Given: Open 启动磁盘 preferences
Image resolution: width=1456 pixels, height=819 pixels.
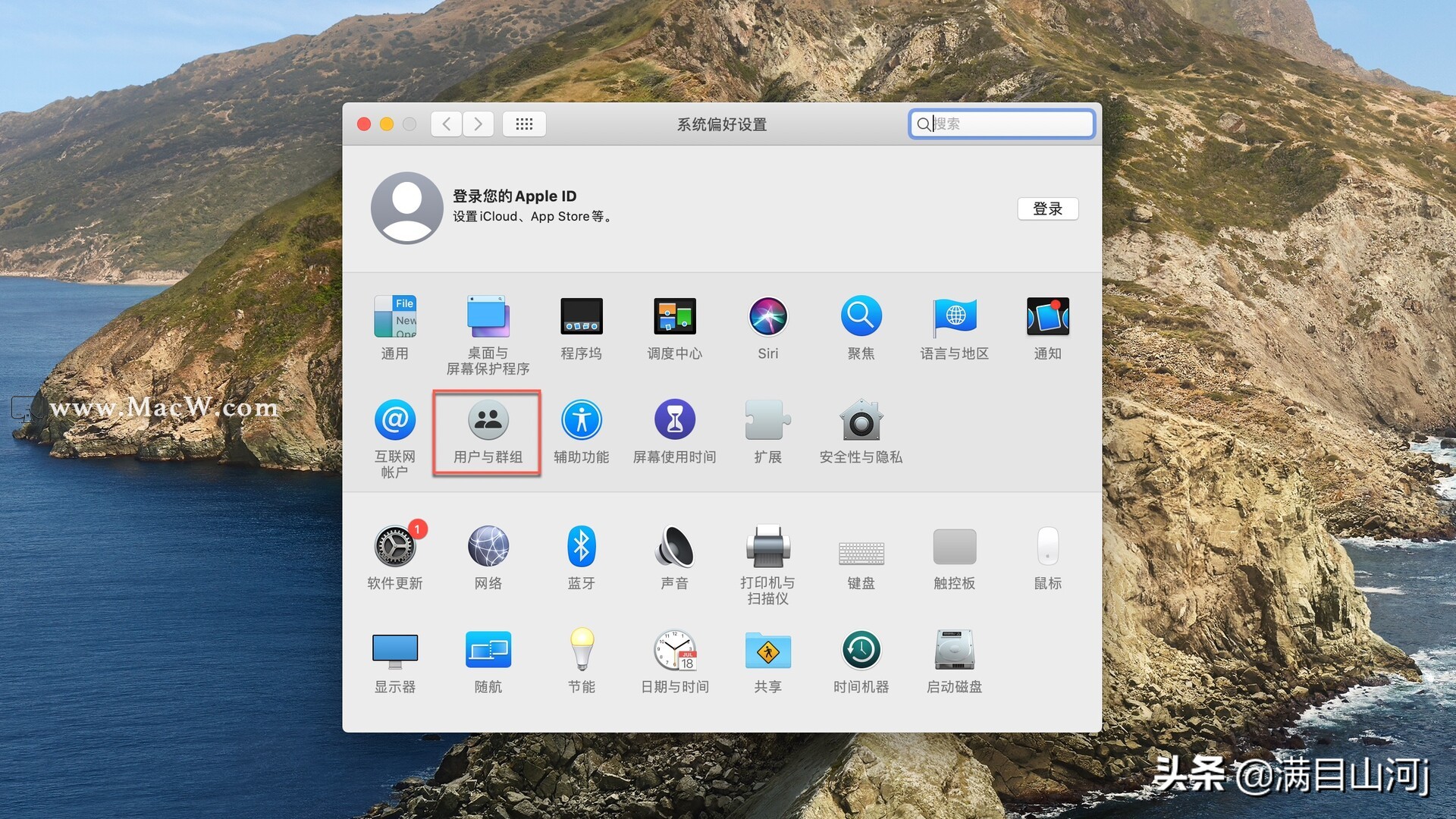Looking at the screenshot, I should (954, 650).
